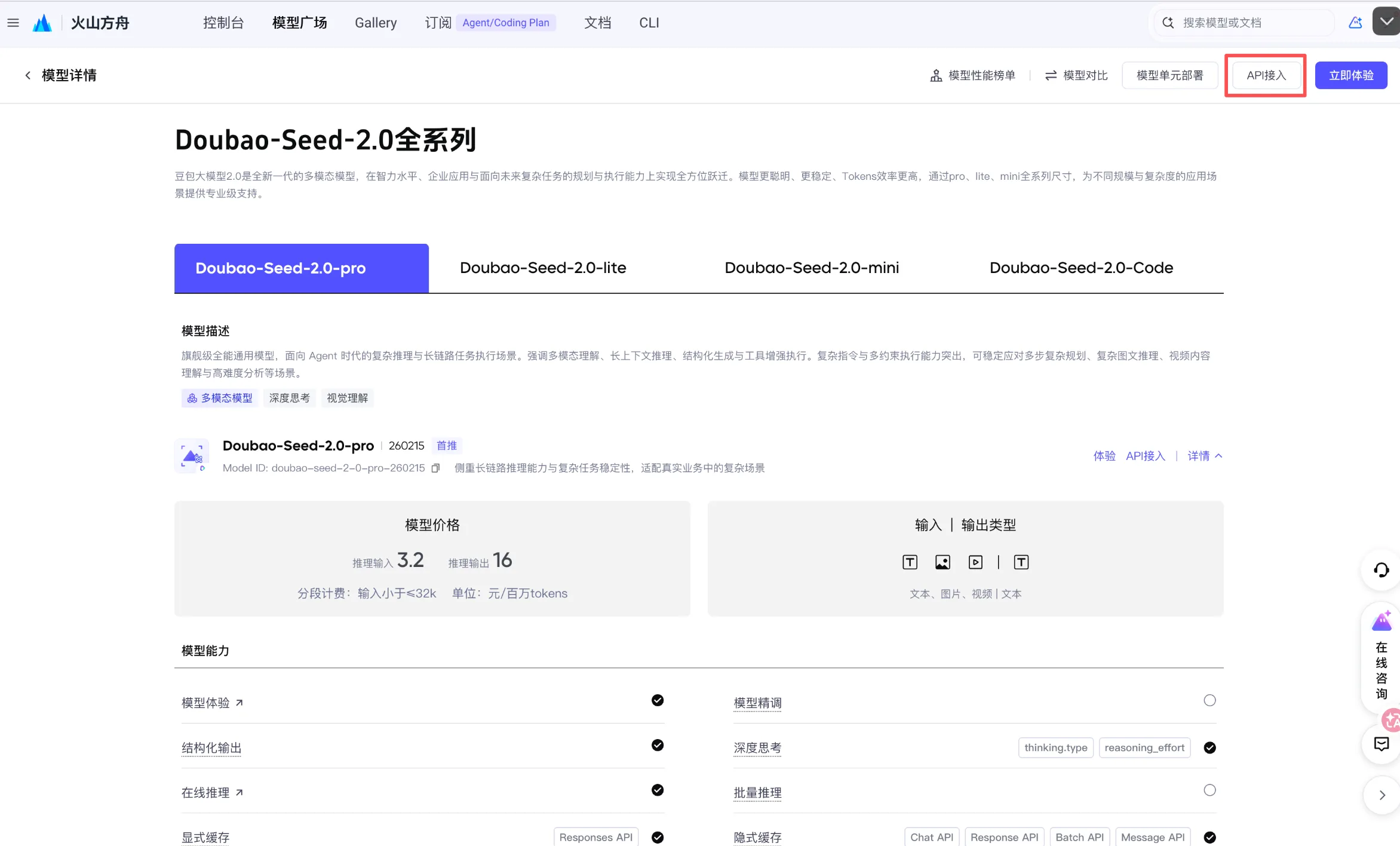
Task: Click the video input type icon
Action: pos(975,562)
